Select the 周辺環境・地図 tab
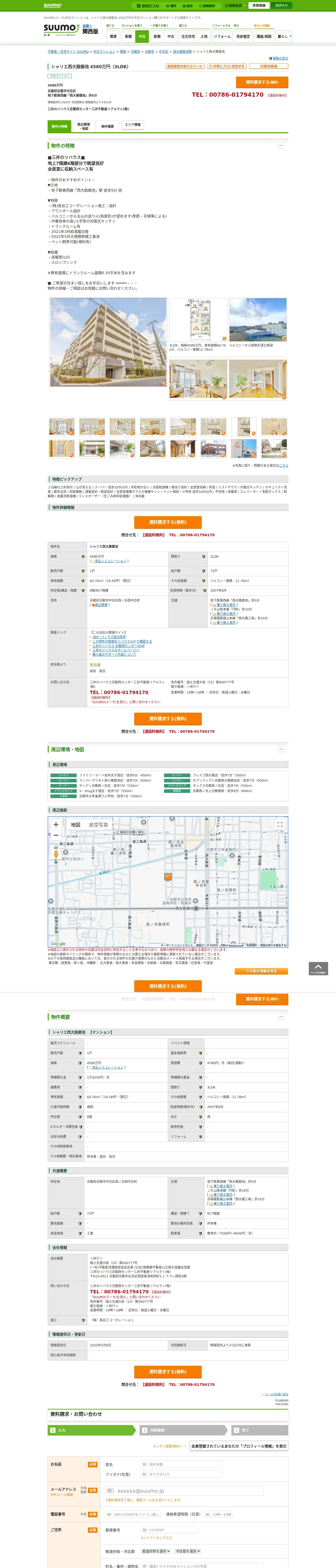Viewport: 336px width, 1568px height. click(83, 126)
